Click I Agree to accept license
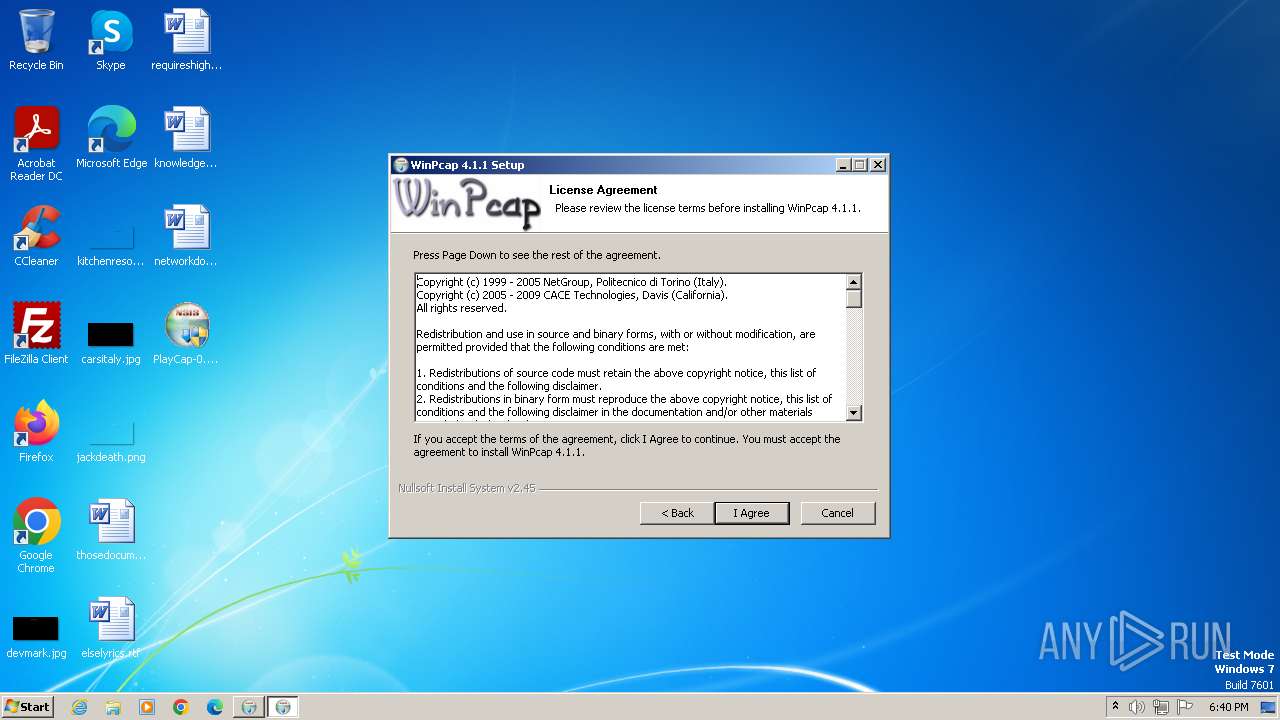Image resolution: width=1280 pixels, height=720 pixels. (751, 513)
